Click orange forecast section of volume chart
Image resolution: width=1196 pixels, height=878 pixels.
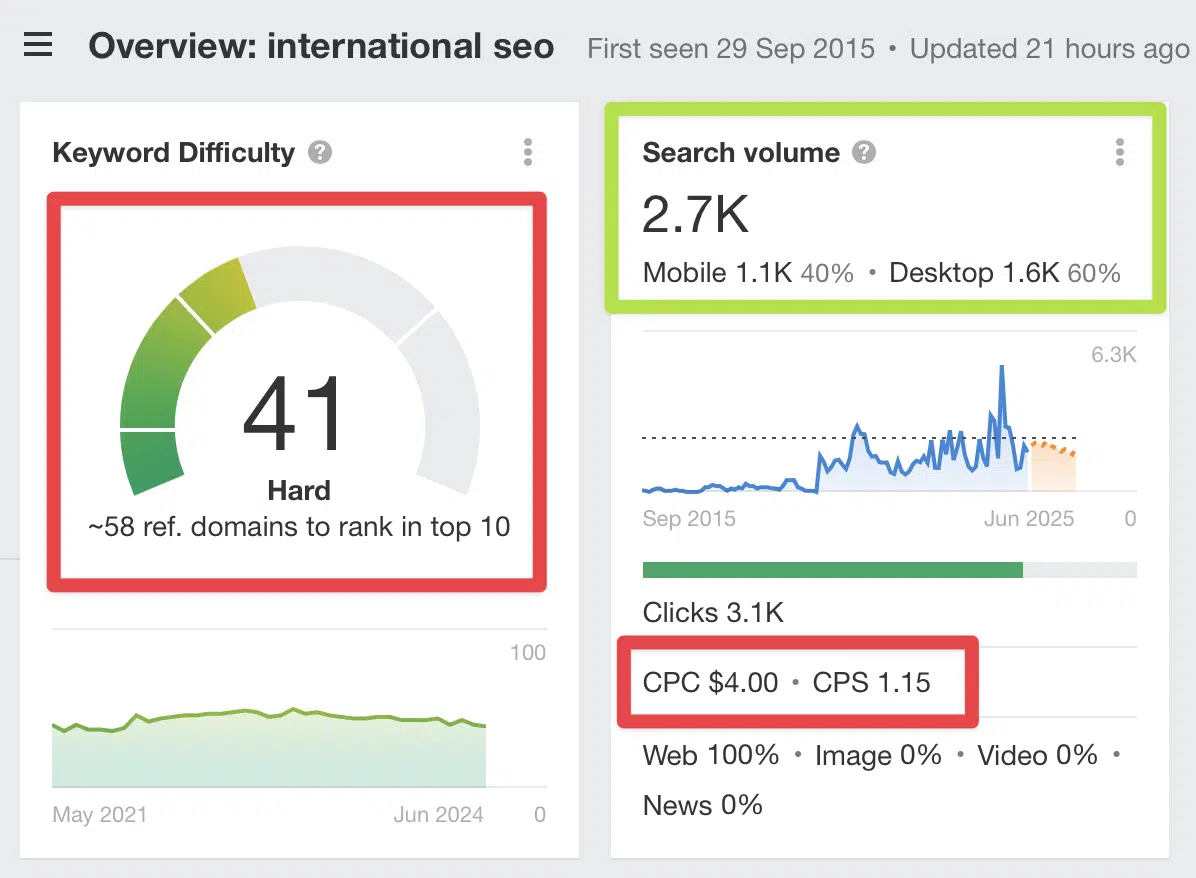pos(1053,465)
